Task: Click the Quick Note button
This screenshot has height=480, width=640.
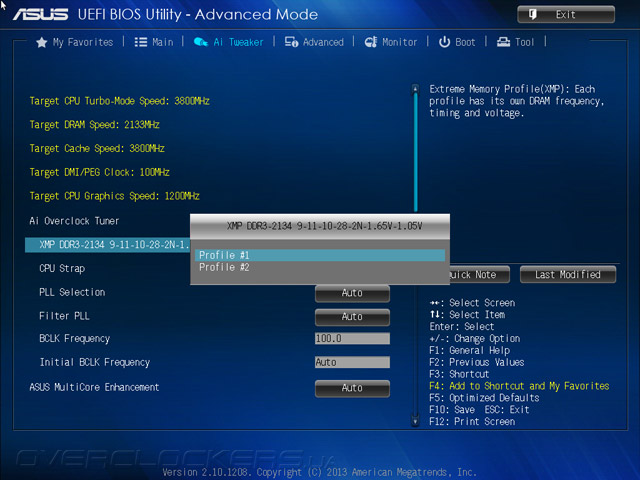Action: pos(479,275)
